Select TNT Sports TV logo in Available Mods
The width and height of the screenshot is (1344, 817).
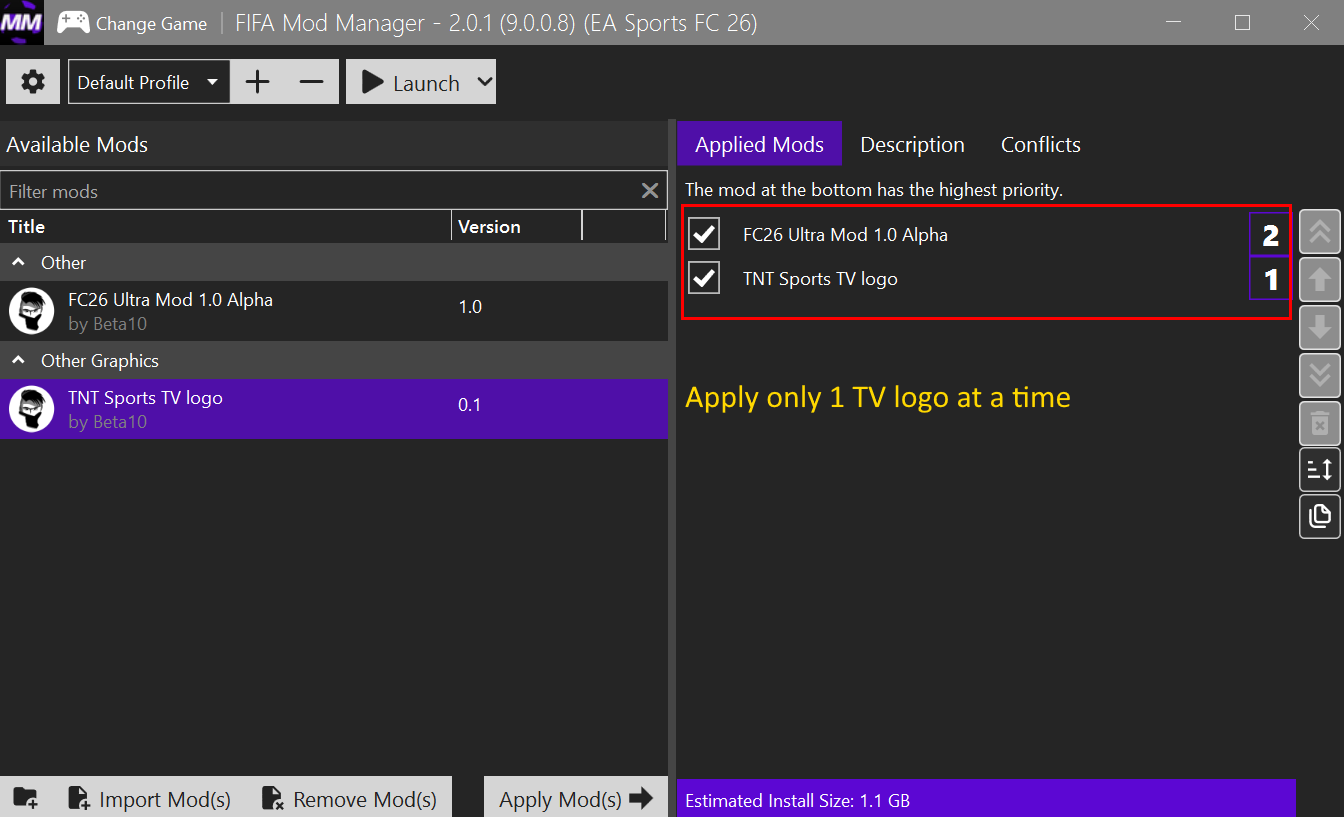334,409
